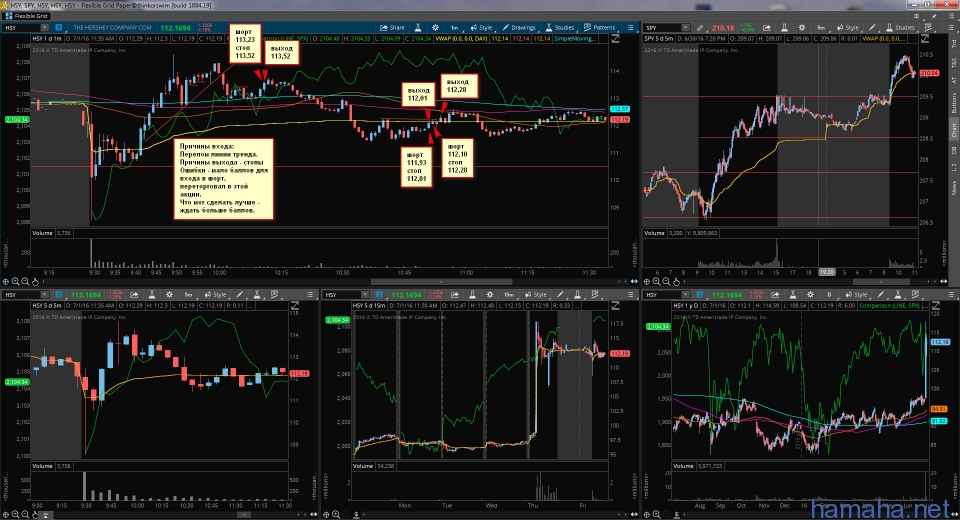Image resolution: width=960 pixels, height=520 pixels.
Task: Open the T&S sidebar tab
Action: (x=953, y=63)
